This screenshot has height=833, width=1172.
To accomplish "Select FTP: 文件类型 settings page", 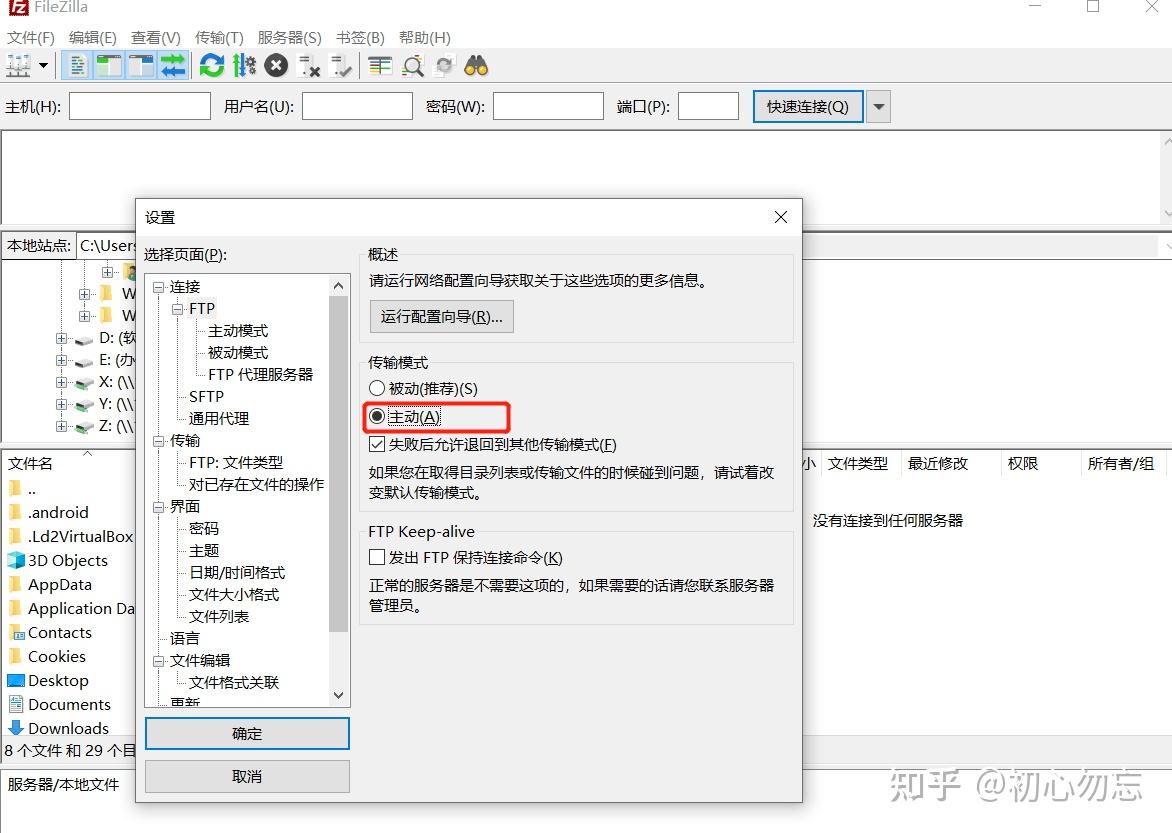I will [235, 463].
